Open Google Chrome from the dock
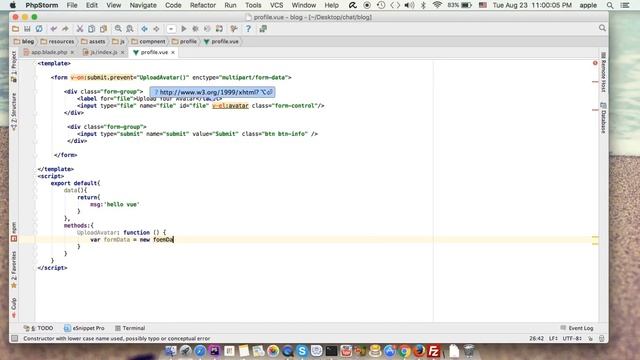Screen dimensions: 640x360 click(x=404, y=351)
